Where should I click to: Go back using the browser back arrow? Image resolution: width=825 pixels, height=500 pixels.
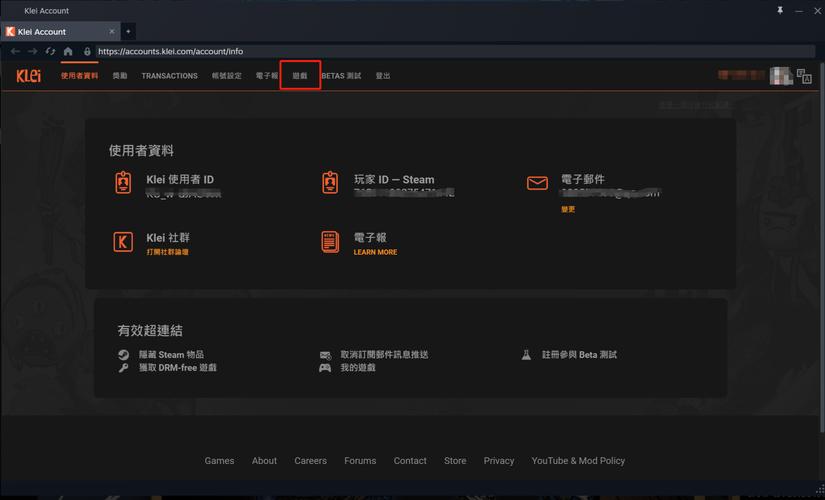15,51
